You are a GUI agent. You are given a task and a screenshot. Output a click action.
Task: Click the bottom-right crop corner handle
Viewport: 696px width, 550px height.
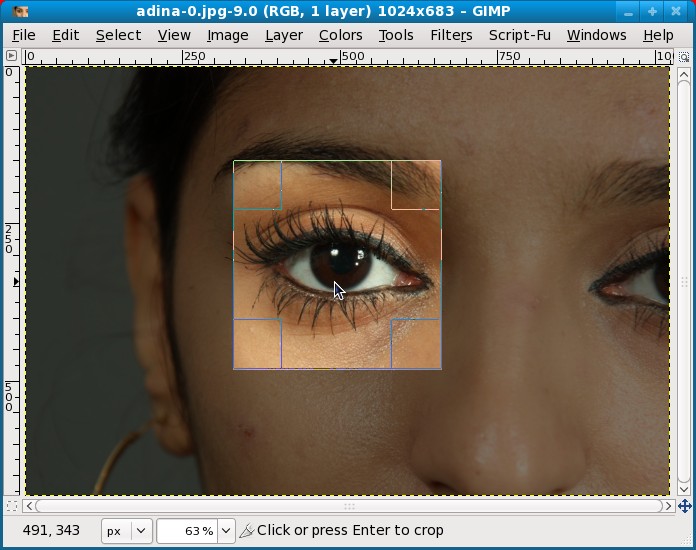point(416,344)
